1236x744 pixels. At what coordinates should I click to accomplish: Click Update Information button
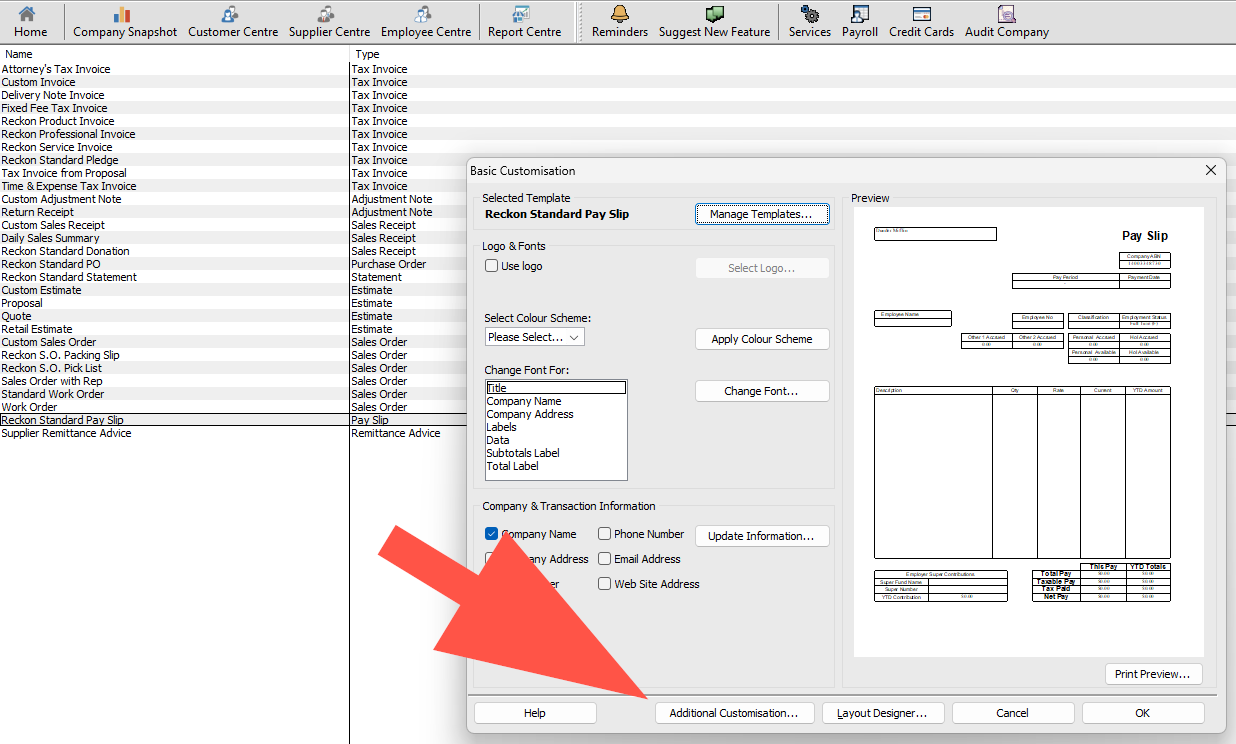click(x=762, y=536)
